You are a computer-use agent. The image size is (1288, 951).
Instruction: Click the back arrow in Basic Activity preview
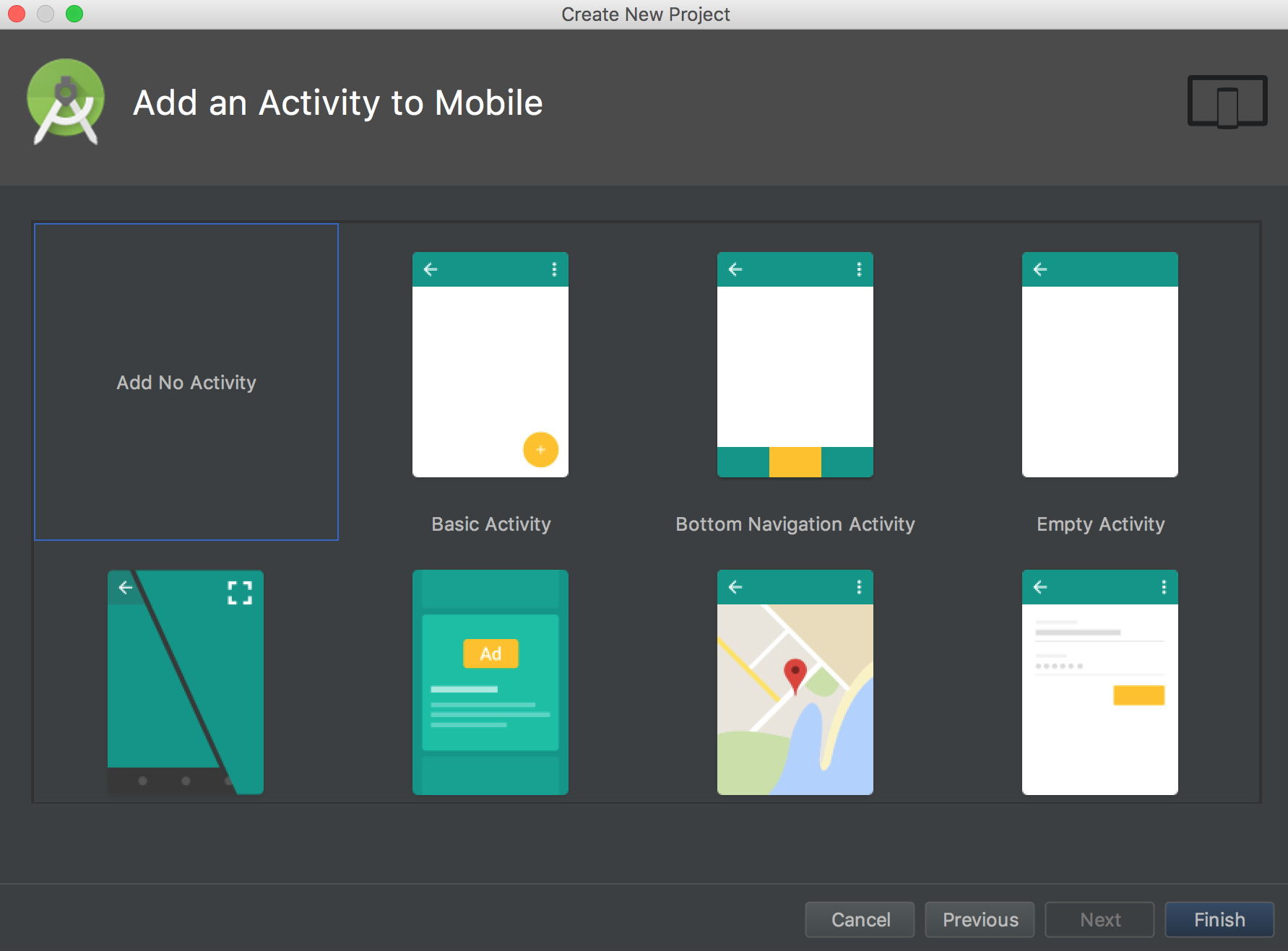[431, 269]
